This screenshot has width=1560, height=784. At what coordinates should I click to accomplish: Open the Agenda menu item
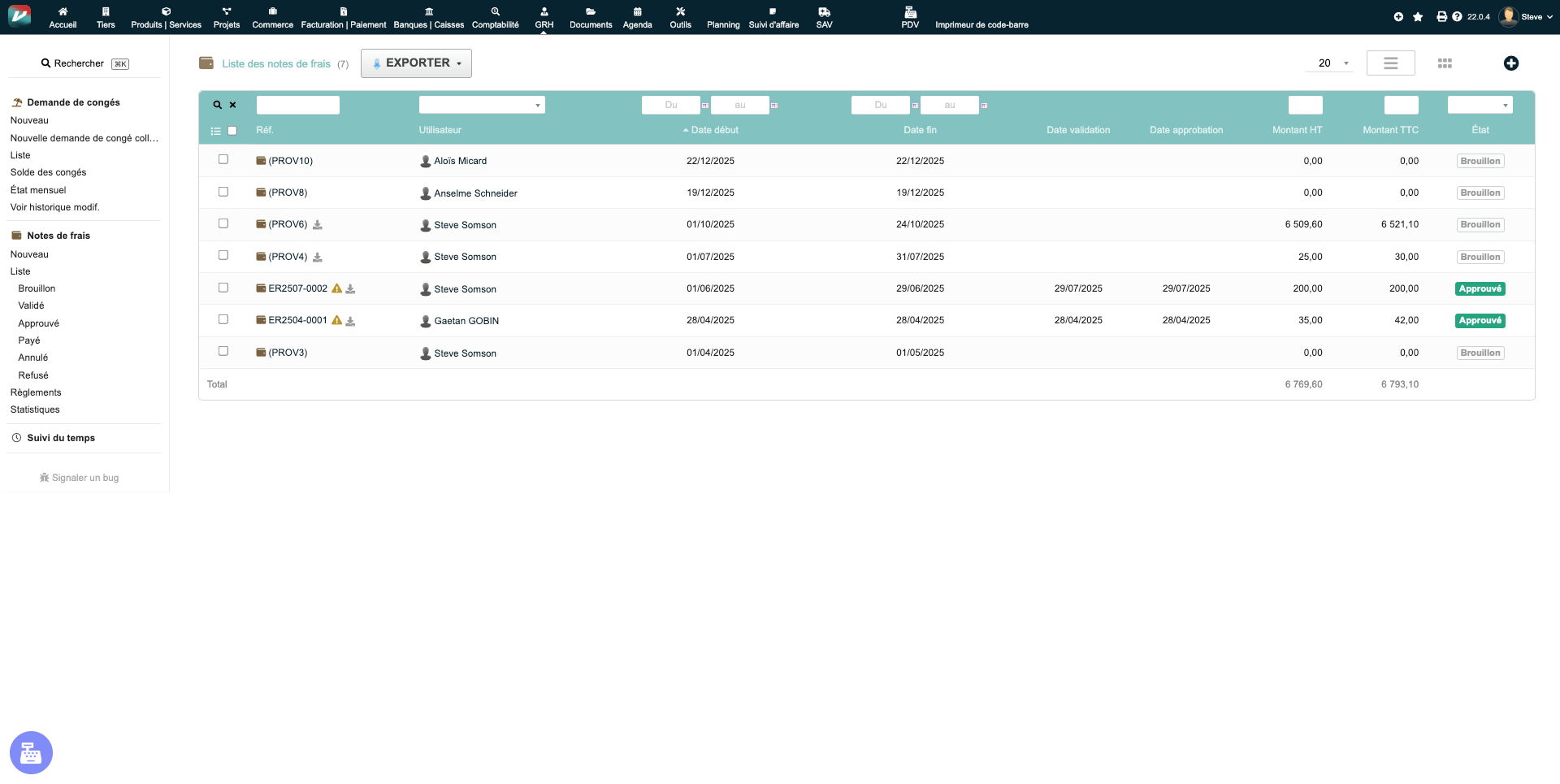point(637,17)
